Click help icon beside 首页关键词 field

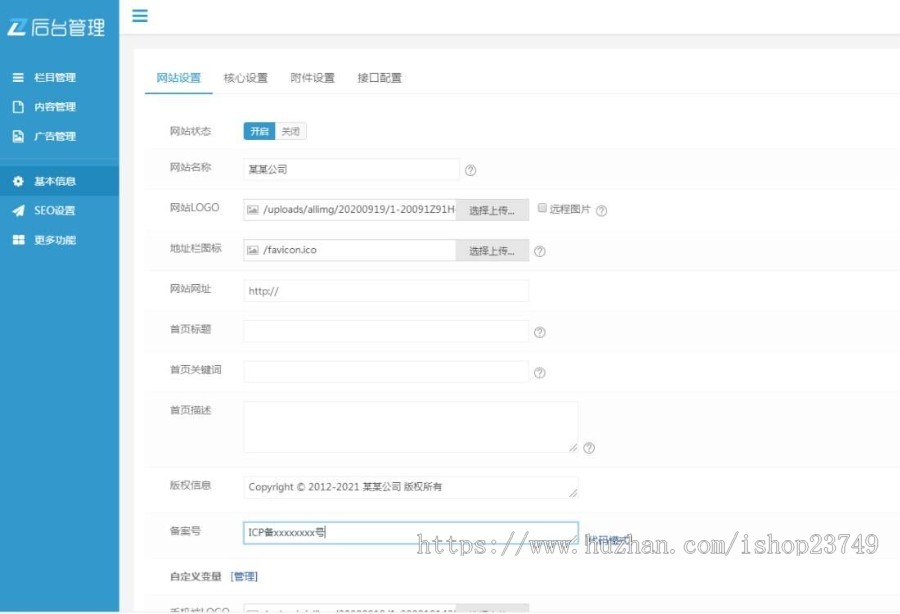click(x=540, y=373)
